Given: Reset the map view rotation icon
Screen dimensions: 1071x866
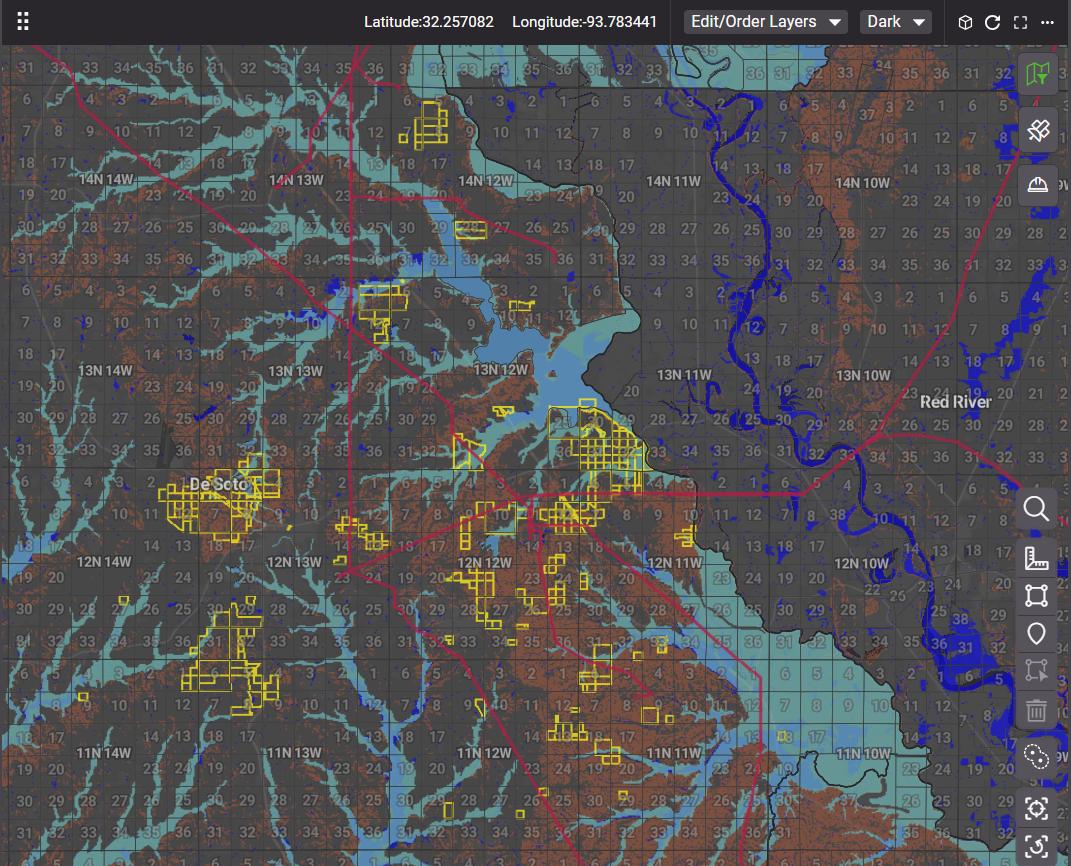Looking at the screenshot, I should (x=1037, y=848).
